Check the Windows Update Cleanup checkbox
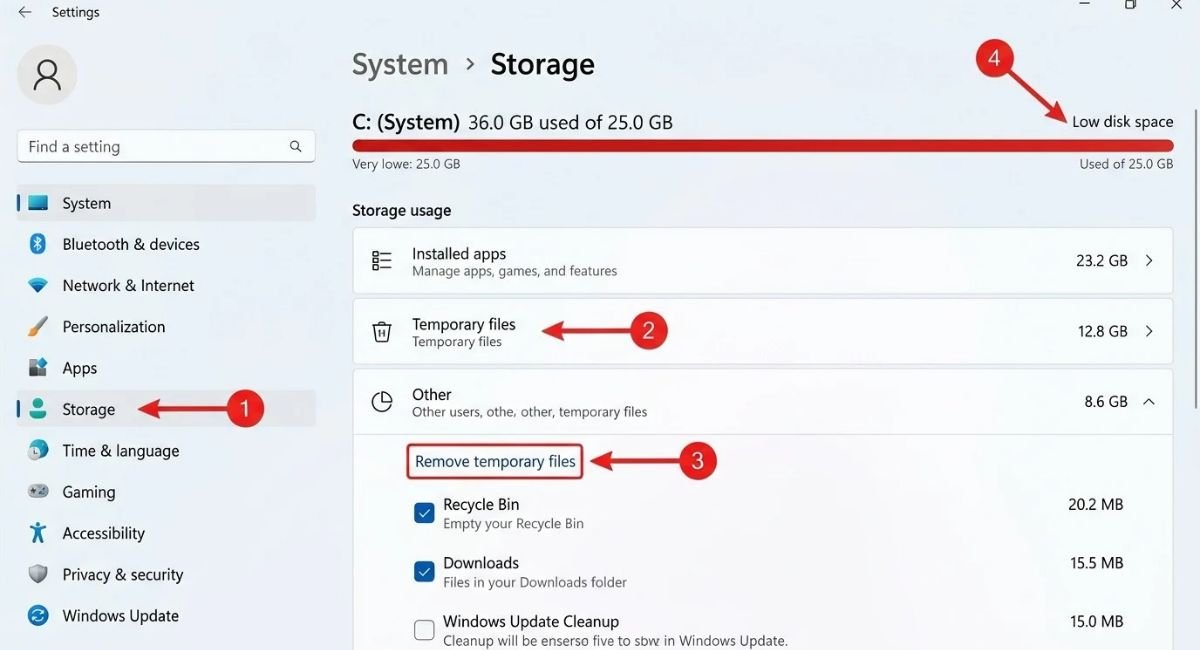 [x=424, y=630]
